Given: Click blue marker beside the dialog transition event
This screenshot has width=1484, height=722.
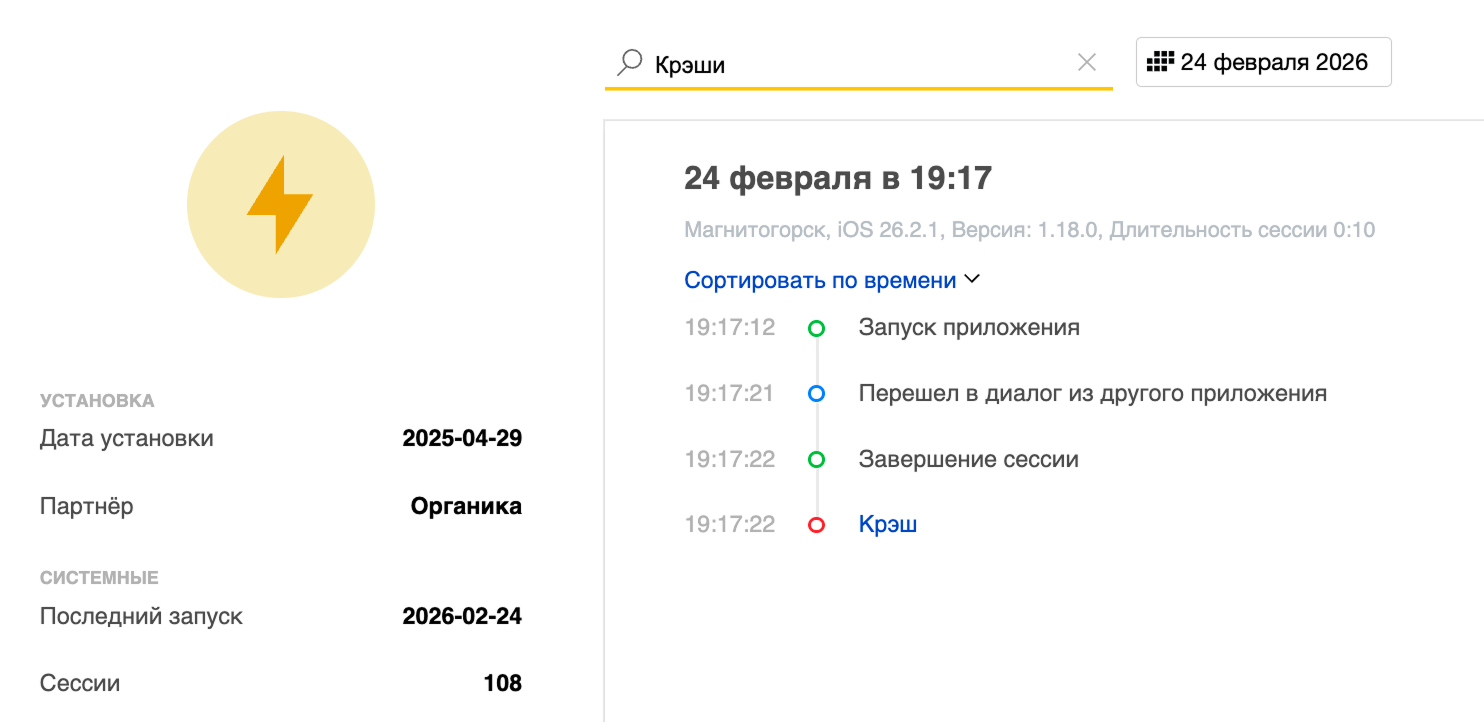Looking at the screenshot, I should click(817, 393).
